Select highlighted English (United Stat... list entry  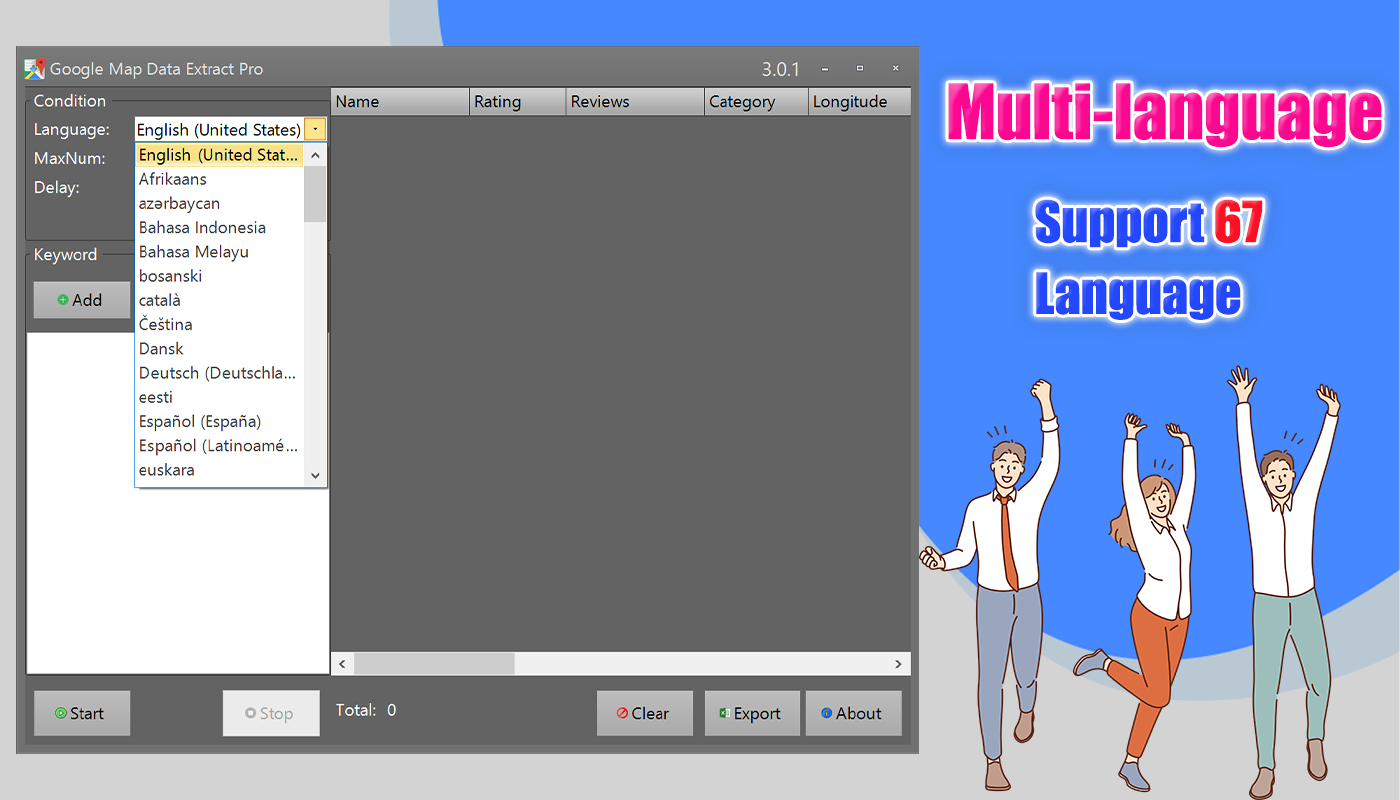click(219, 155)
